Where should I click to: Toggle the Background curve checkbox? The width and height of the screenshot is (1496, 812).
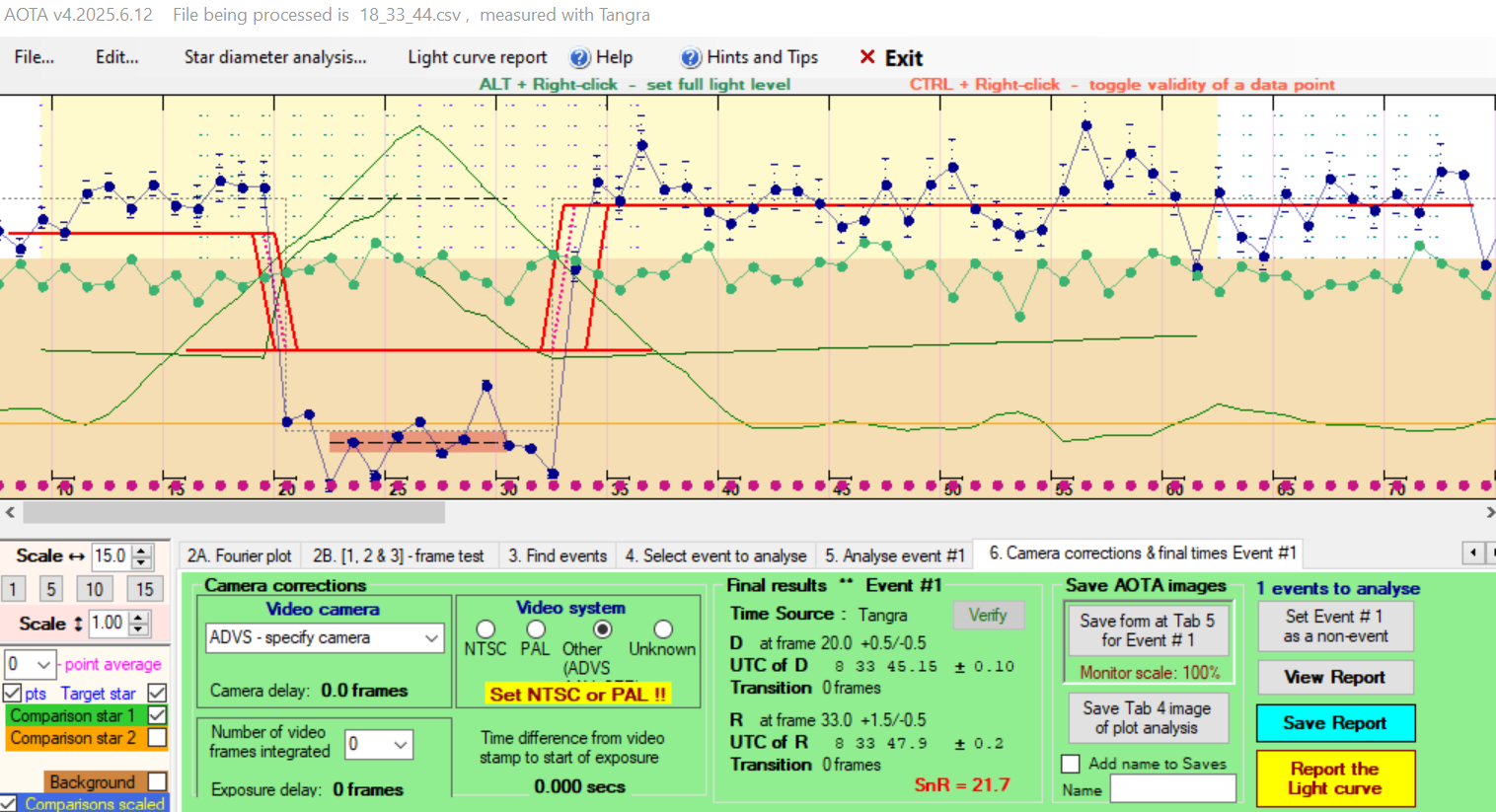[157, 781]
